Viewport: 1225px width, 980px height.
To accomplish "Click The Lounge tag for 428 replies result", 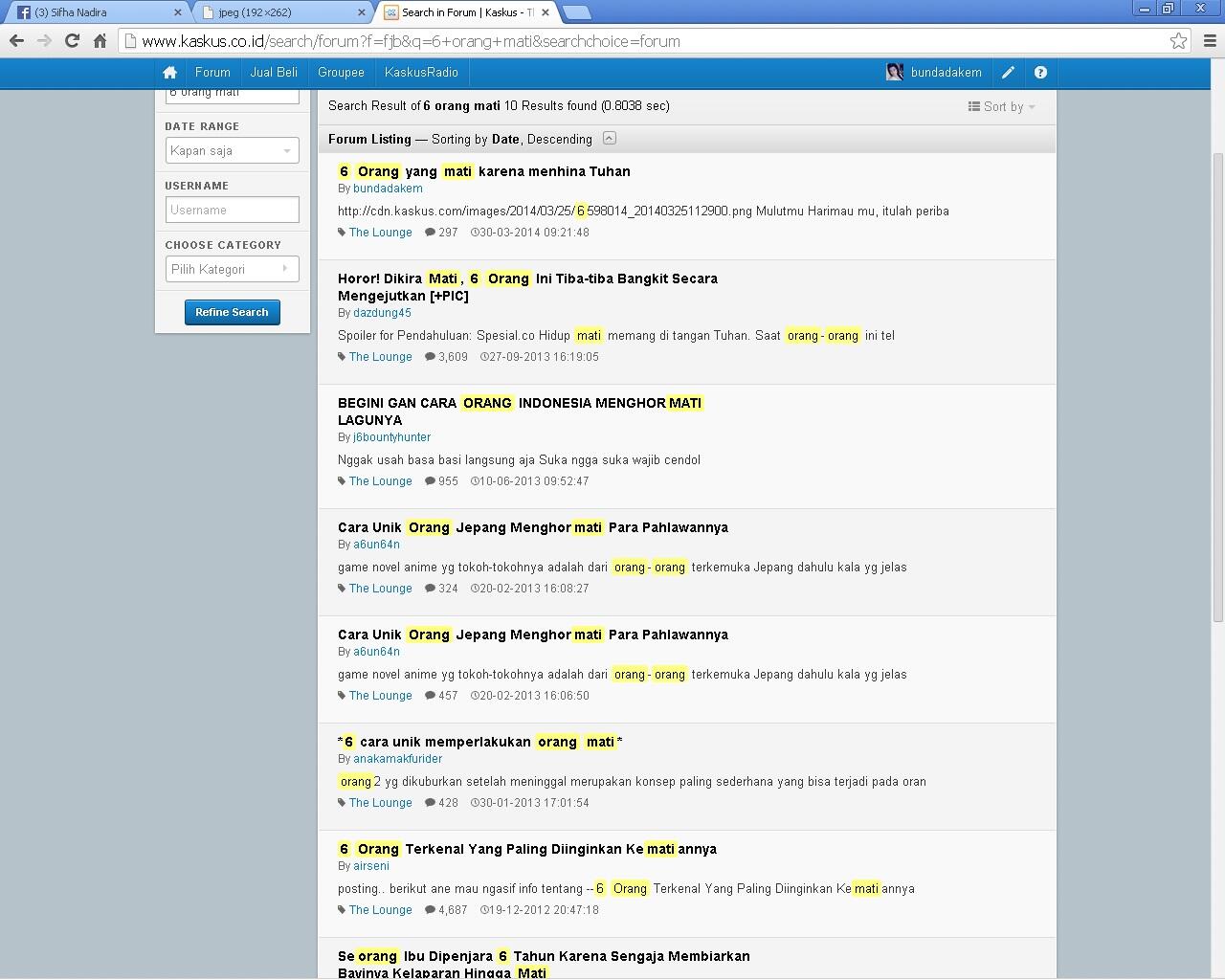I will 380,803.
